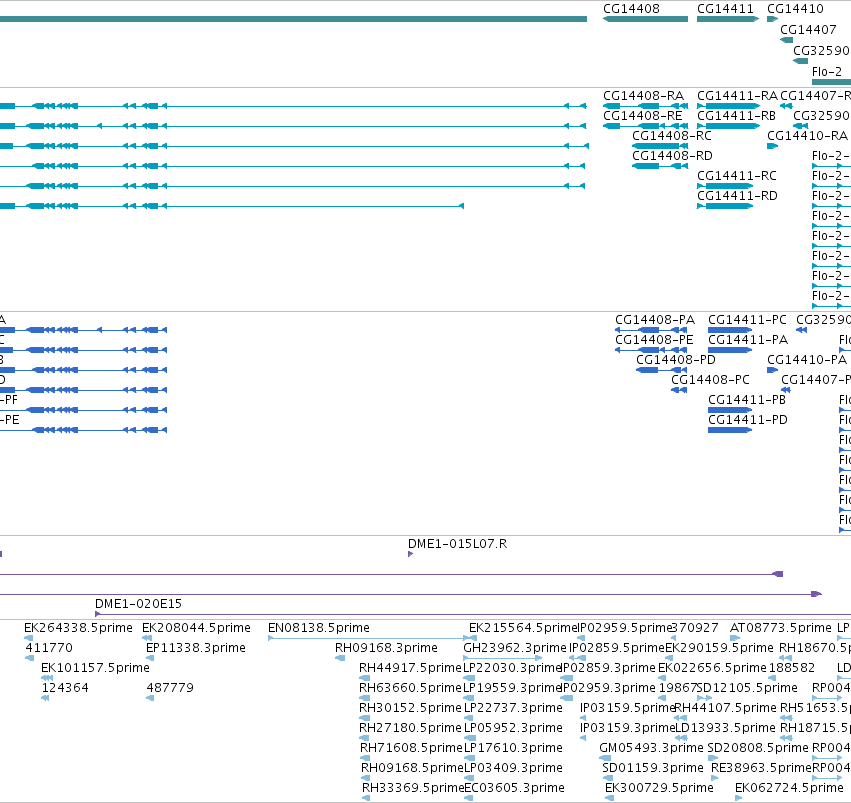Select protein label CG14411-PC
Viewport: 851px width, 803px height.
pos(747,320)
